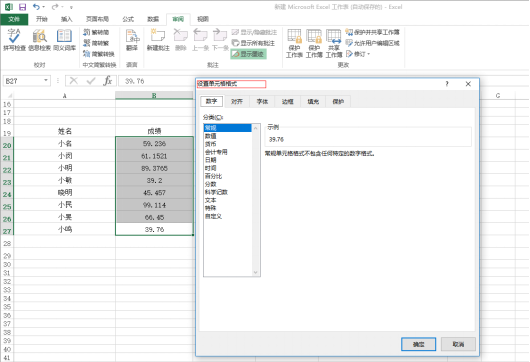
Task: Click the Redo arrow icon
Action: click(x=55, y=7)
